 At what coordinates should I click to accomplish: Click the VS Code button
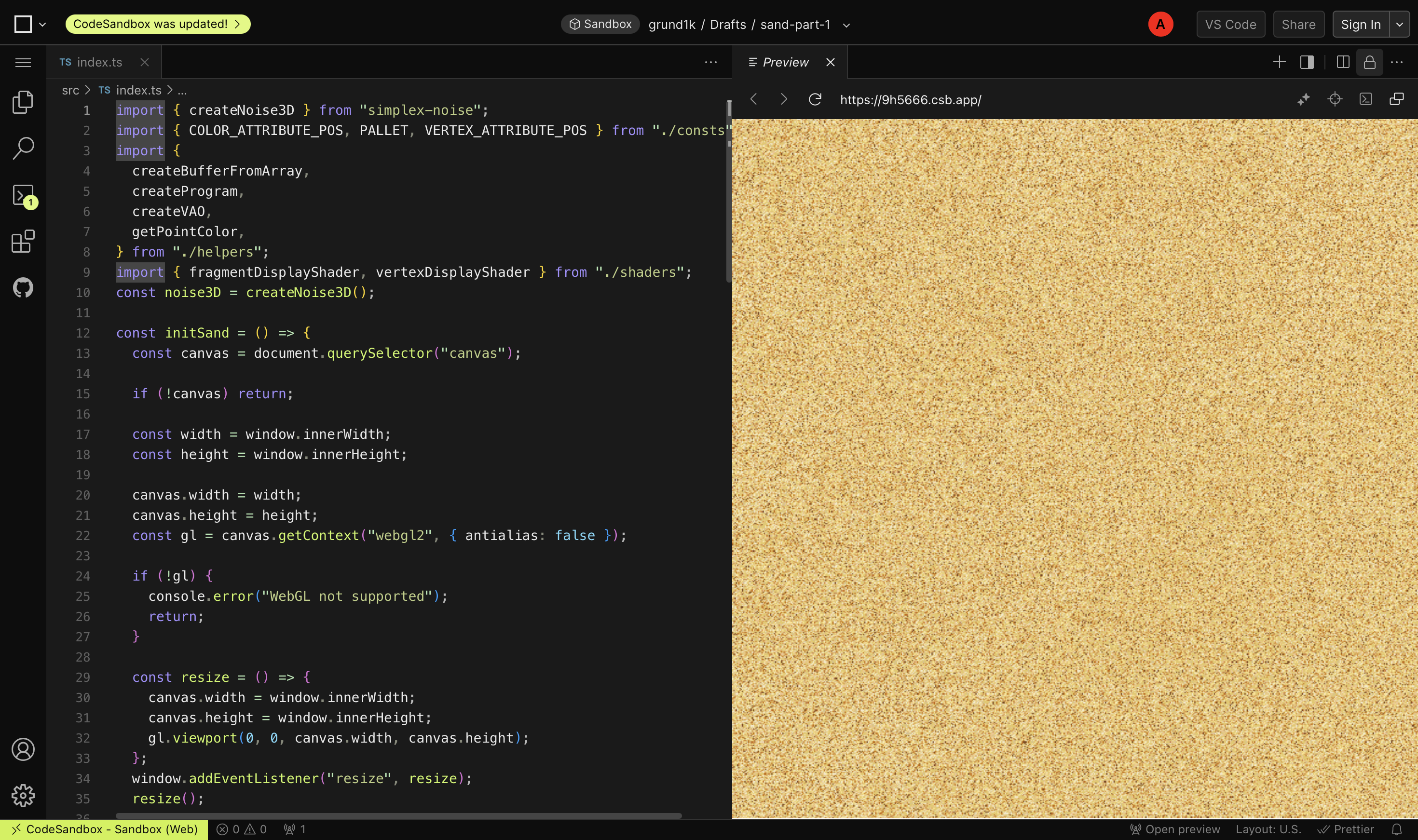pos(1231,24)
